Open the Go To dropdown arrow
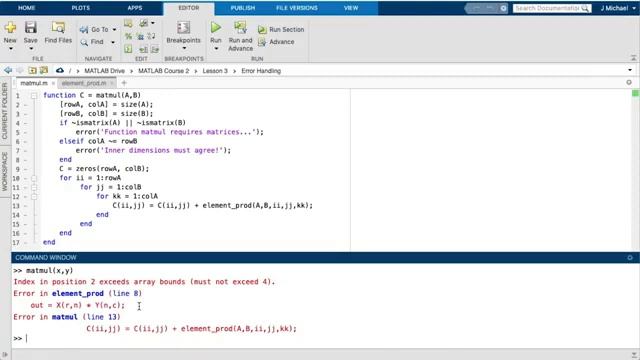 point(114,29)
